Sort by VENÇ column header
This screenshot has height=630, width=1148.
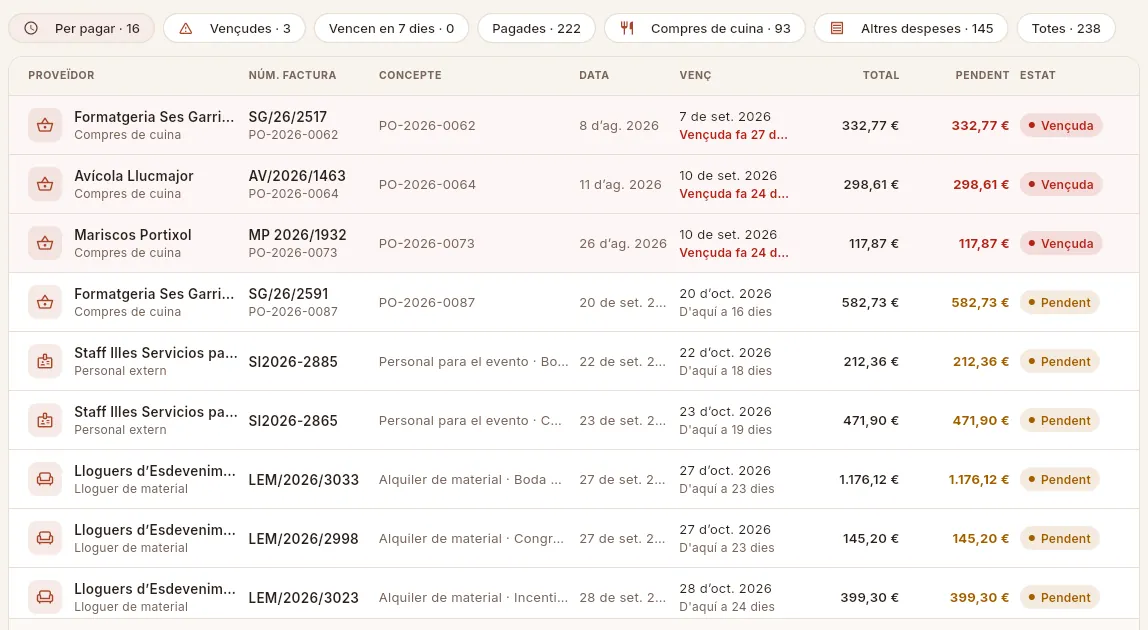click(x=695, y=75)
